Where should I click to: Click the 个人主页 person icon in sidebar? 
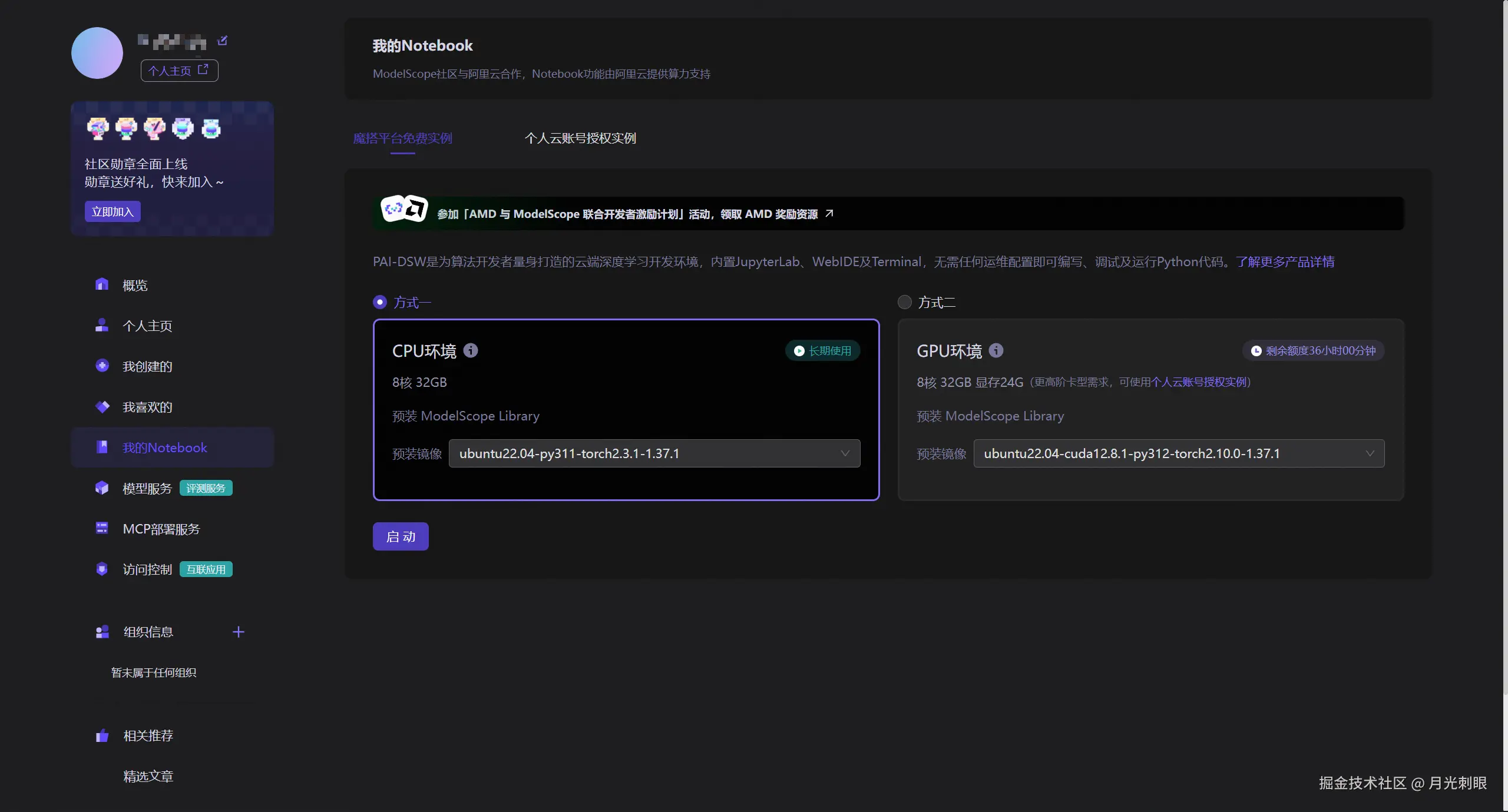tap(102, 325)
